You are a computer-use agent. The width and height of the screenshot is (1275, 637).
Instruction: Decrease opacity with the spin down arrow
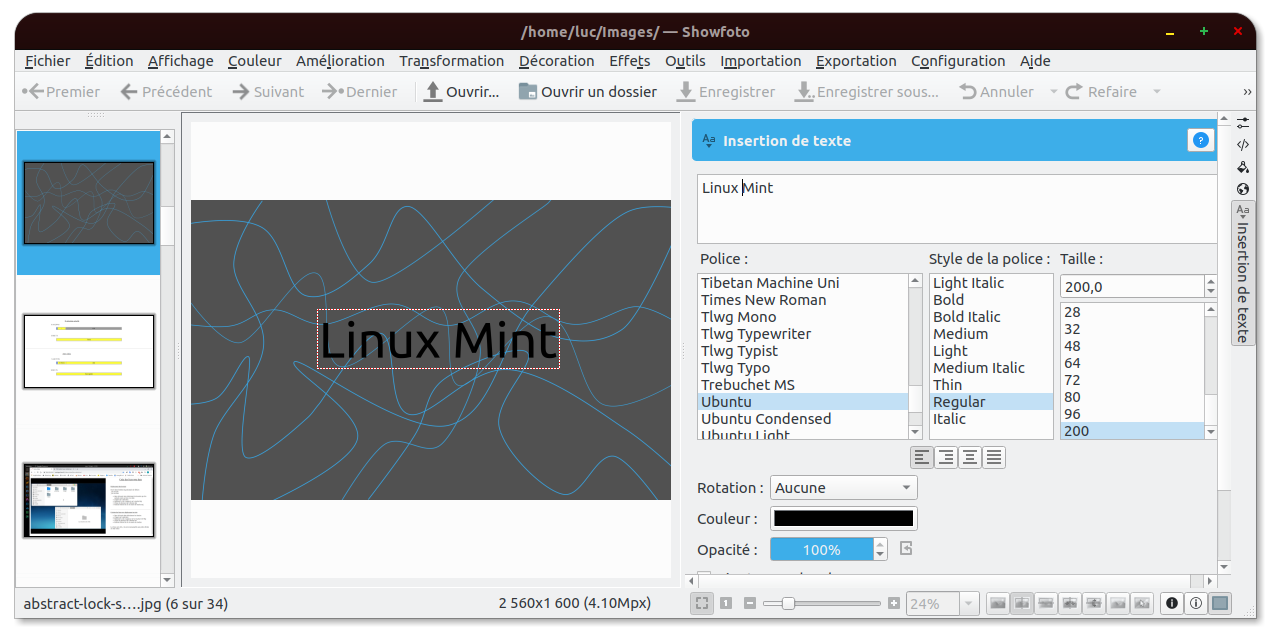(880, 555)
